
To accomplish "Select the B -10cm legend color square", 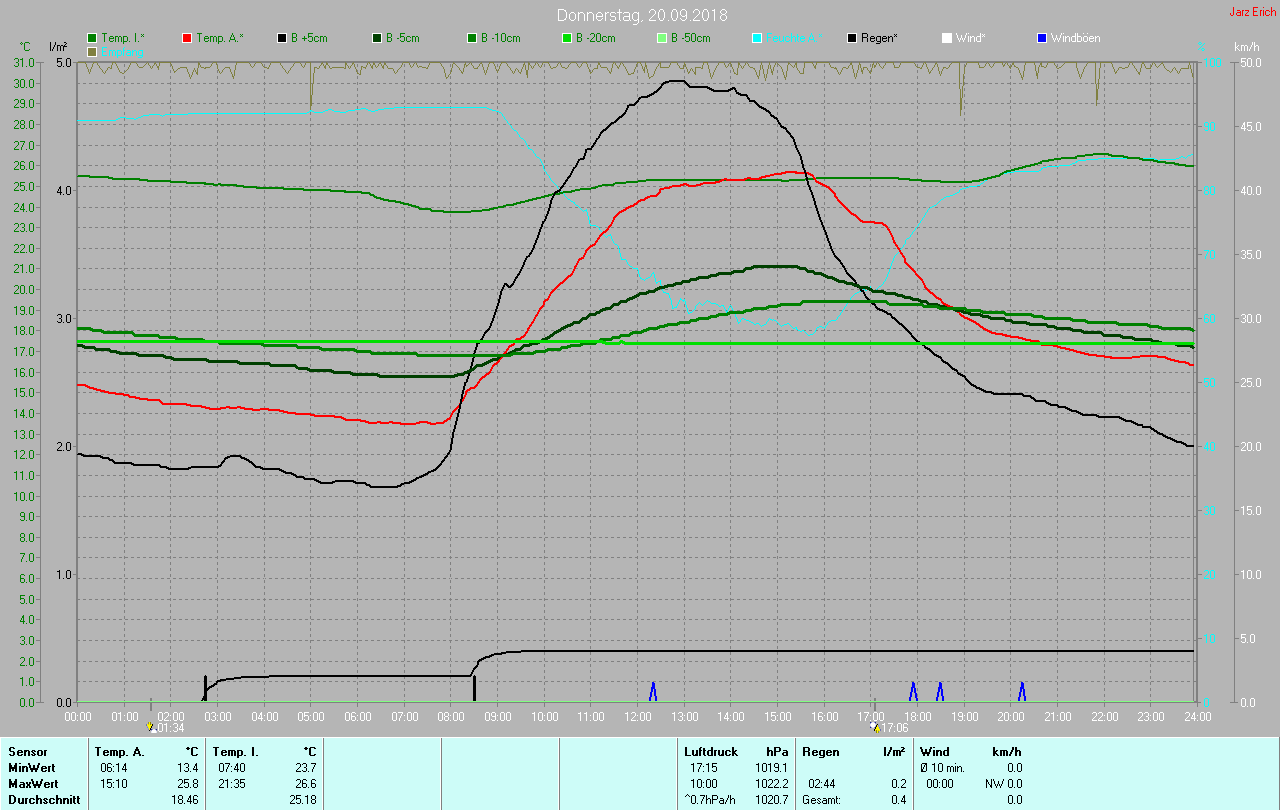I will pyautogui.click(x=471, y=38).
